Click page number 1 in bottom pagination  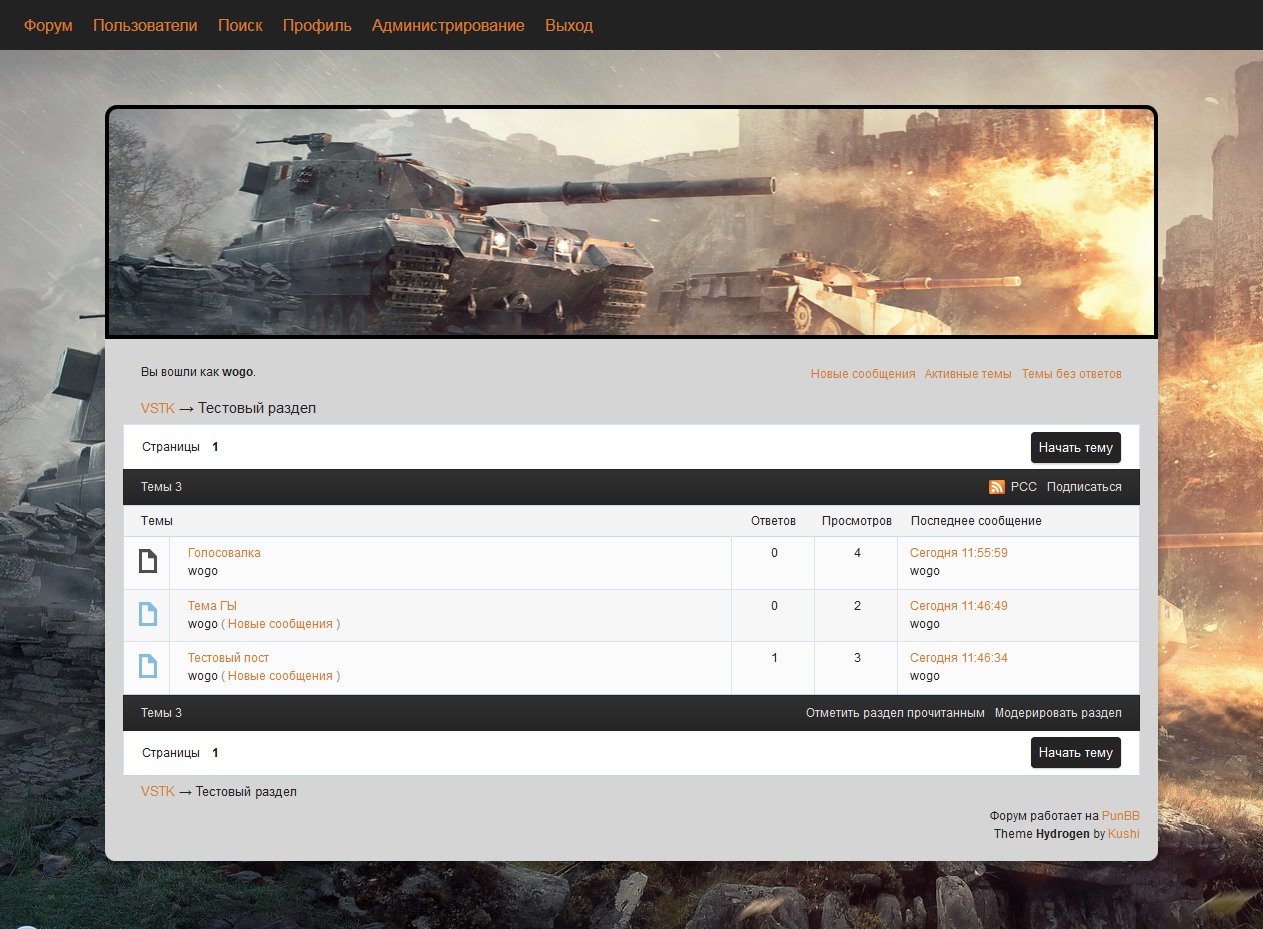215,753
